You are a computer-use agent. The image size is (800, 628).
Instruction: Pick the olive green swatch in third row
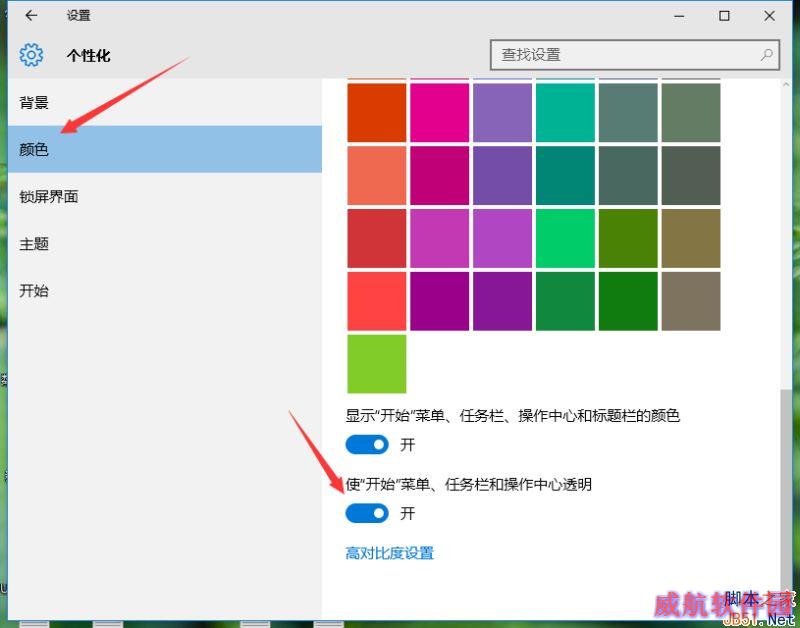coord(628,238)
